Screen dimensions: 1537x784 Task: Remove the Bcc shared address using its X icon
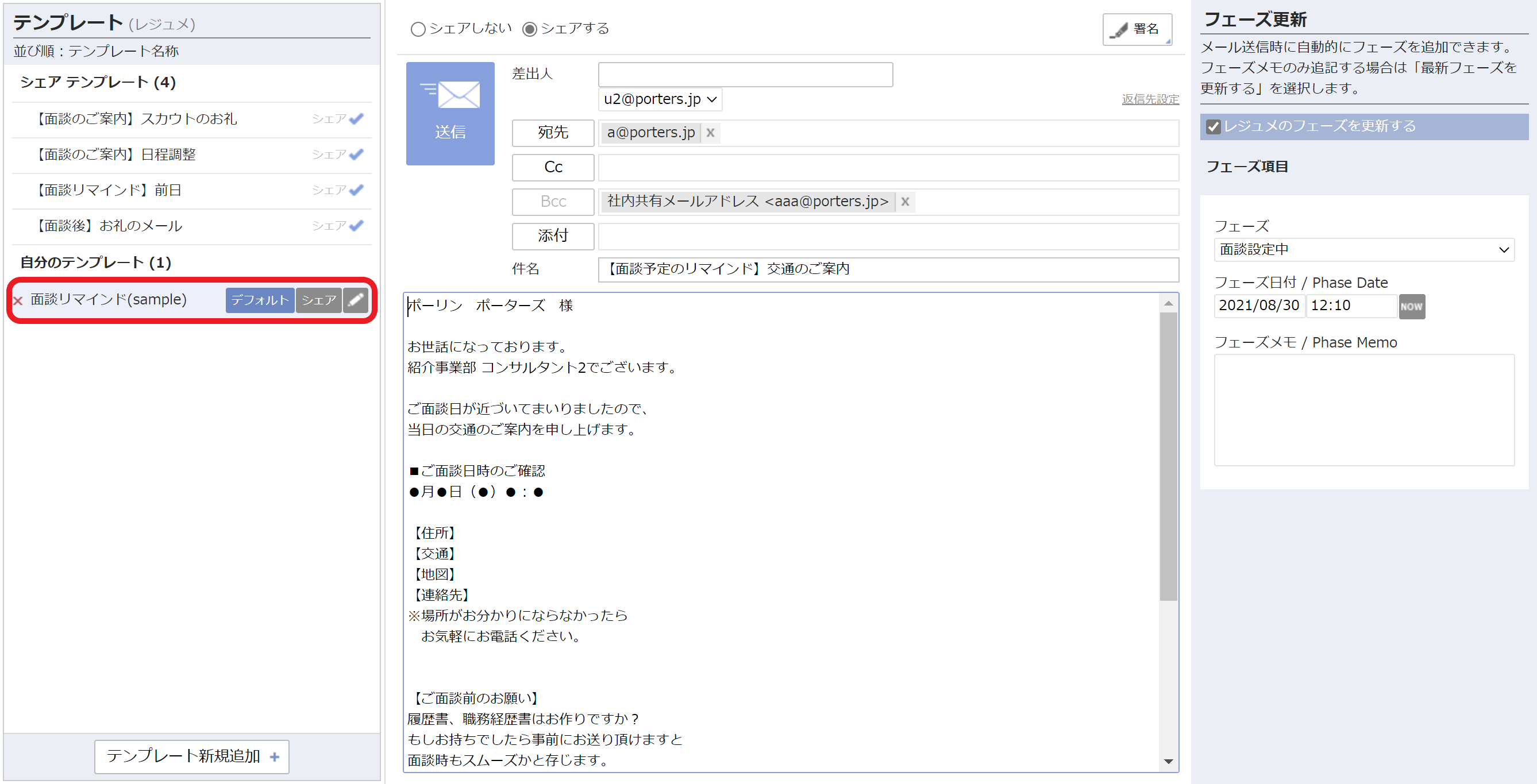click(905, 202)
